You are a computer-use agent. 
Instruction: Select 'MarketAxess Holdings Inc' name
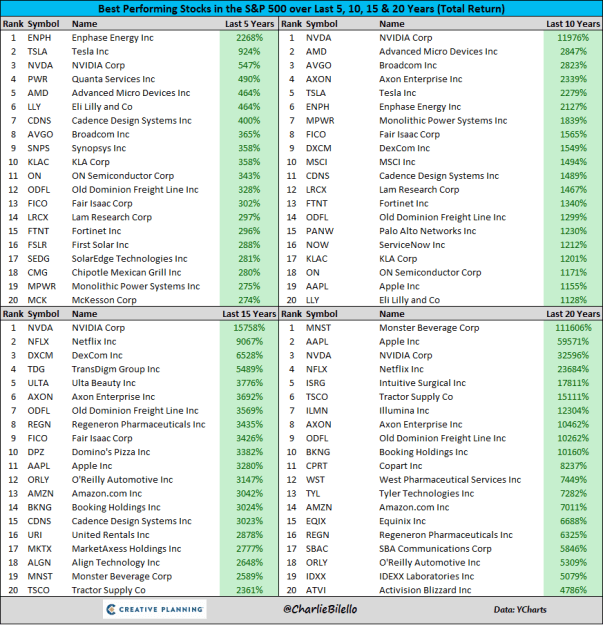126,549
